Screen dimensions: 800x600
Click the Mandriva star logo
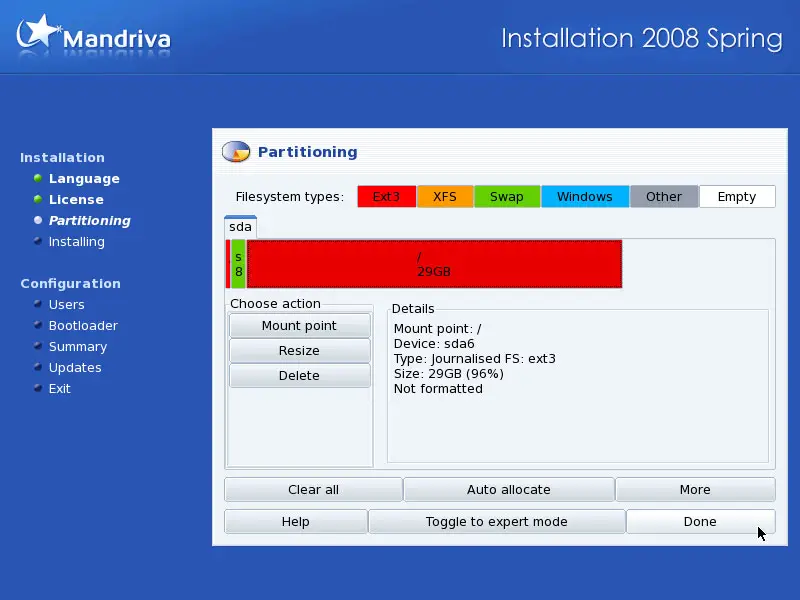pyautogui.click(x=38, y=32)
